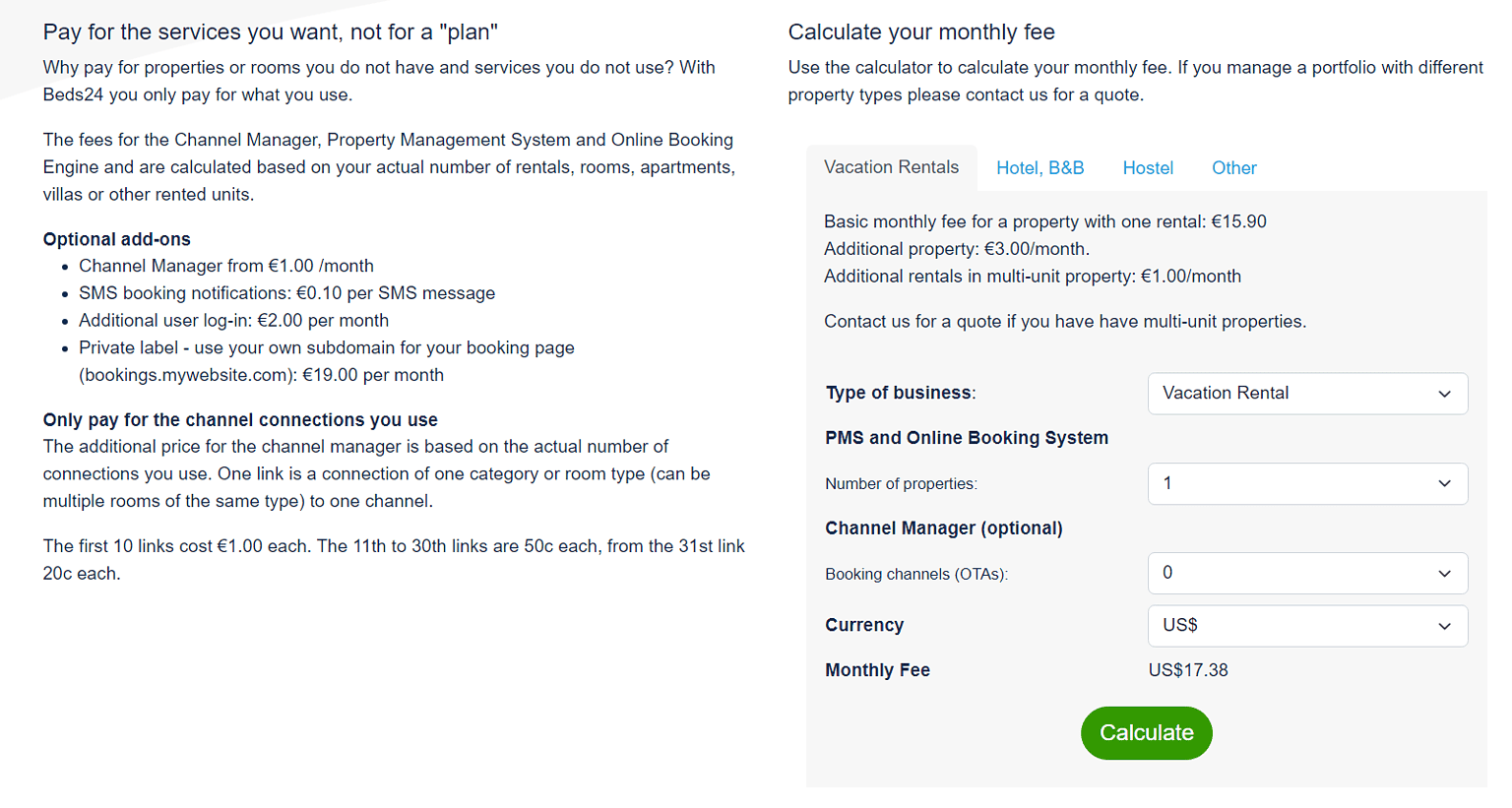Switch to the Hotel, B&B tab
Viewport: 1512px width, 808px height.
(1040, 168)
